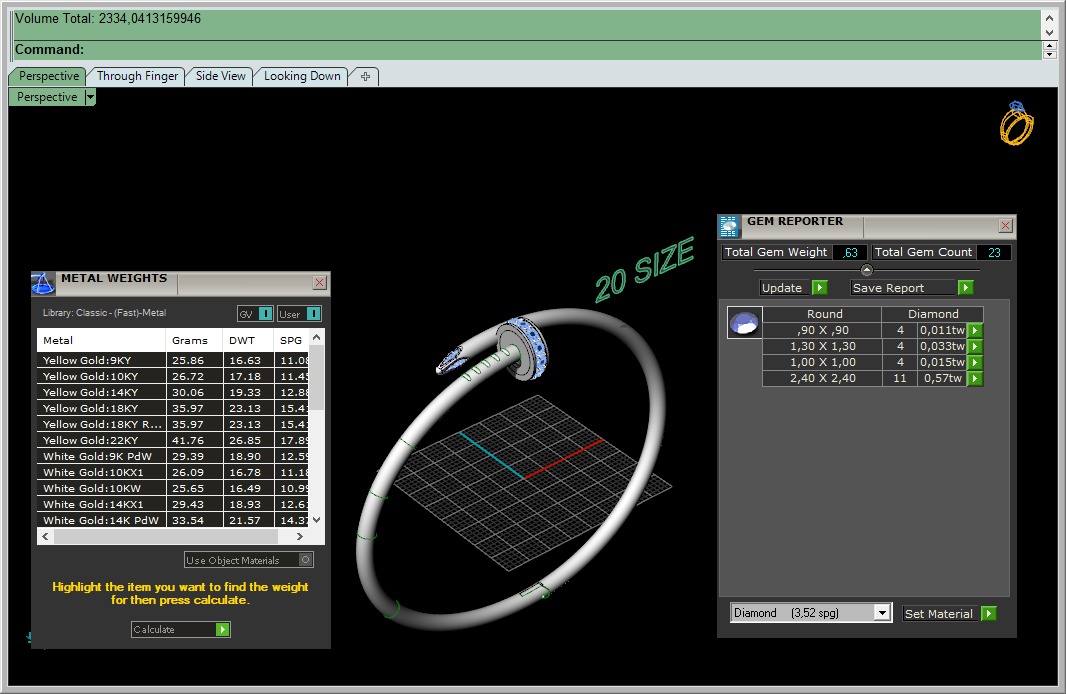Click command line stepper arrows
Screen dimensions: 1066x694
(1049, 50)
